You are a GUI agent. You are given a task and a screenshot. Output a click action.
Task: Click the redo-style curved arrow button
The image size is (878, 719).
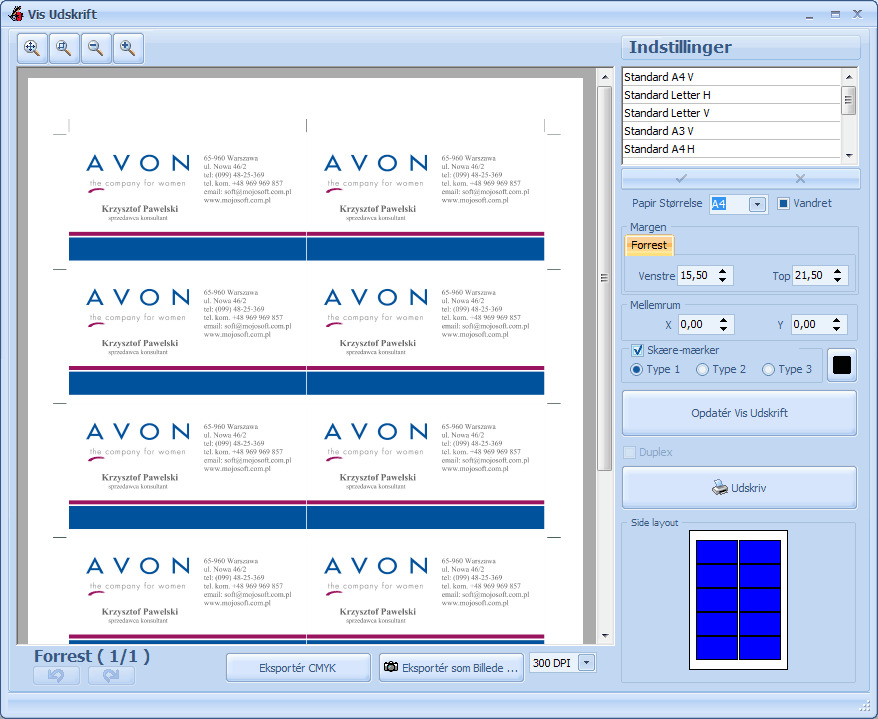[x=111, y=675]
